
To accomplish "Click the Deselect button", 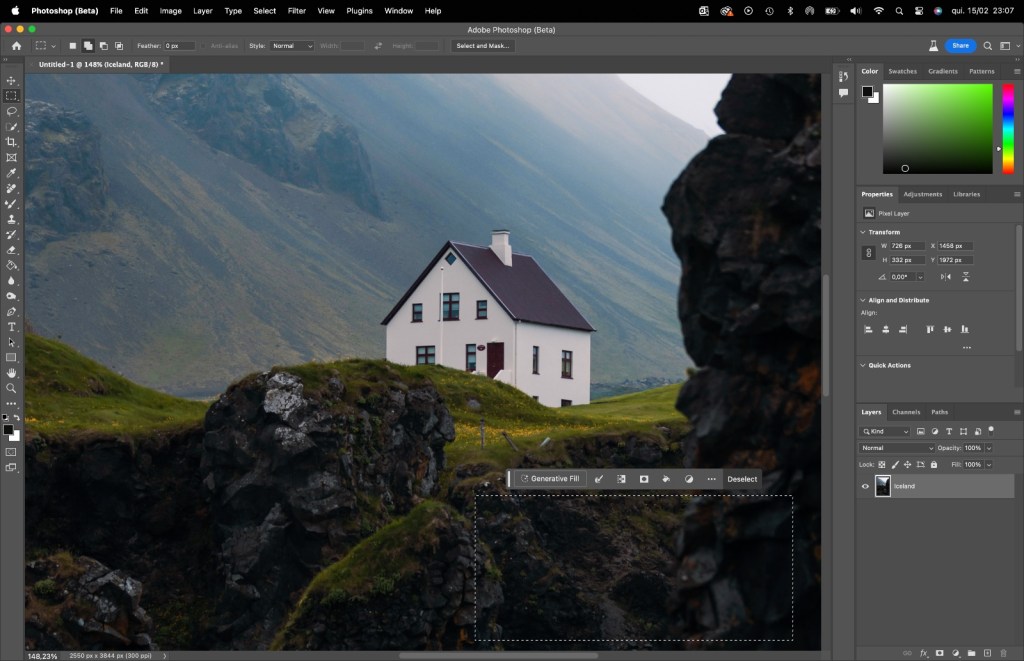I will [x=742, y=479].
